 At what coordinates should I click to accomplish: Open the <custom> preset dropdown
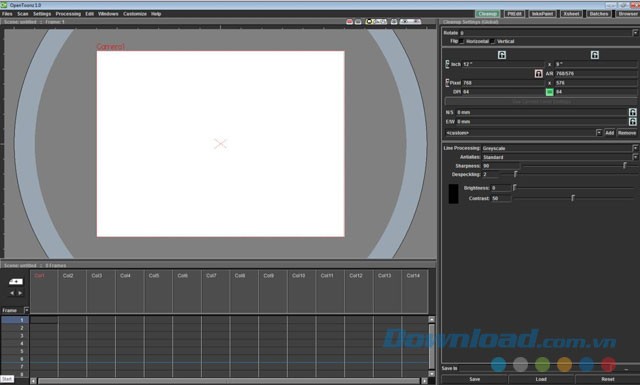click(x=599, y=133)
